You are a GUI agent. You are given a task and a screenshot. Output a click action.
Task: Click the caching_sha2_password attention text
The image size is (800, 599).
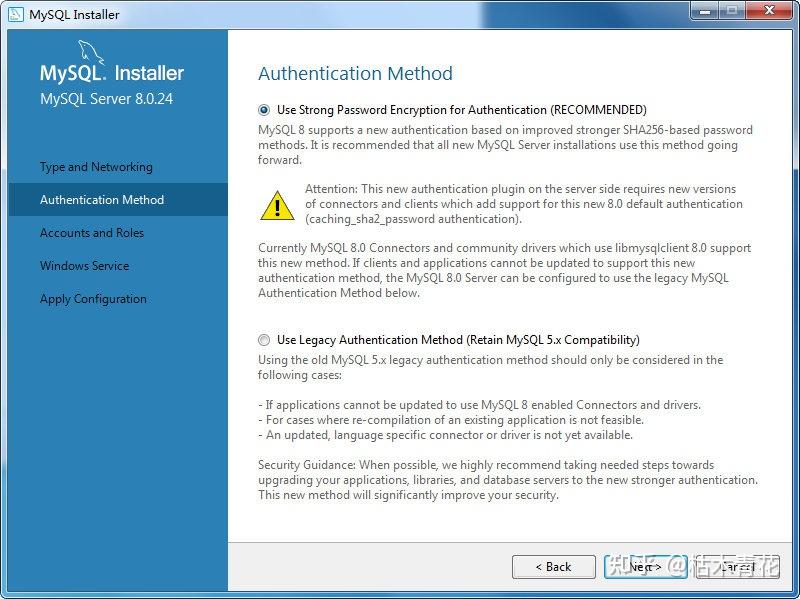(x=523, y=204)
